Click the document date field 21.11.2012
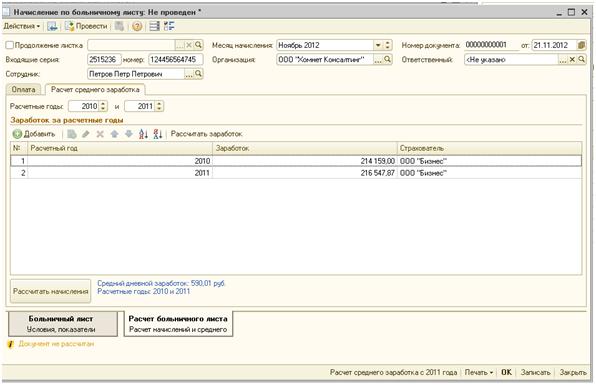 click(553, 45)
